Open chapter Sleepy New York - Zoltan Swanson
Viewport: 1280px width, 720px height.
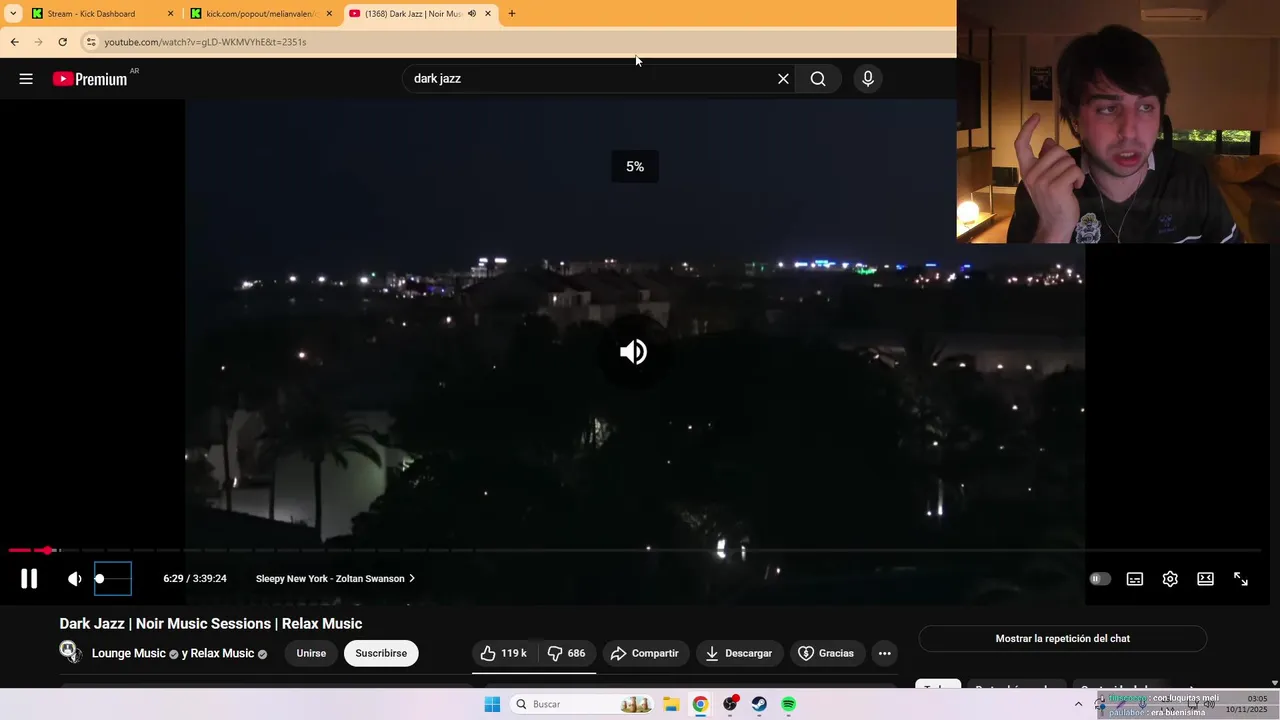click(335, 578)
